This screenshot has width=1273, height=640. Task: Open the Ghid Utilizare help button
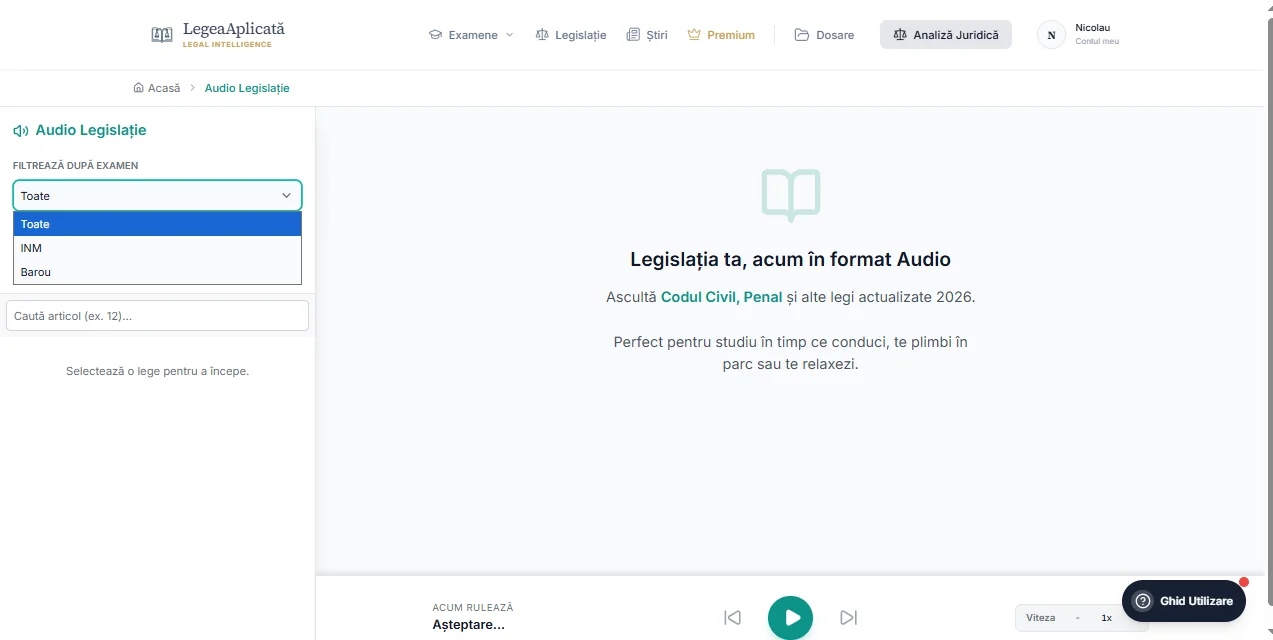pyautogui.click(x=1183, y=601)
